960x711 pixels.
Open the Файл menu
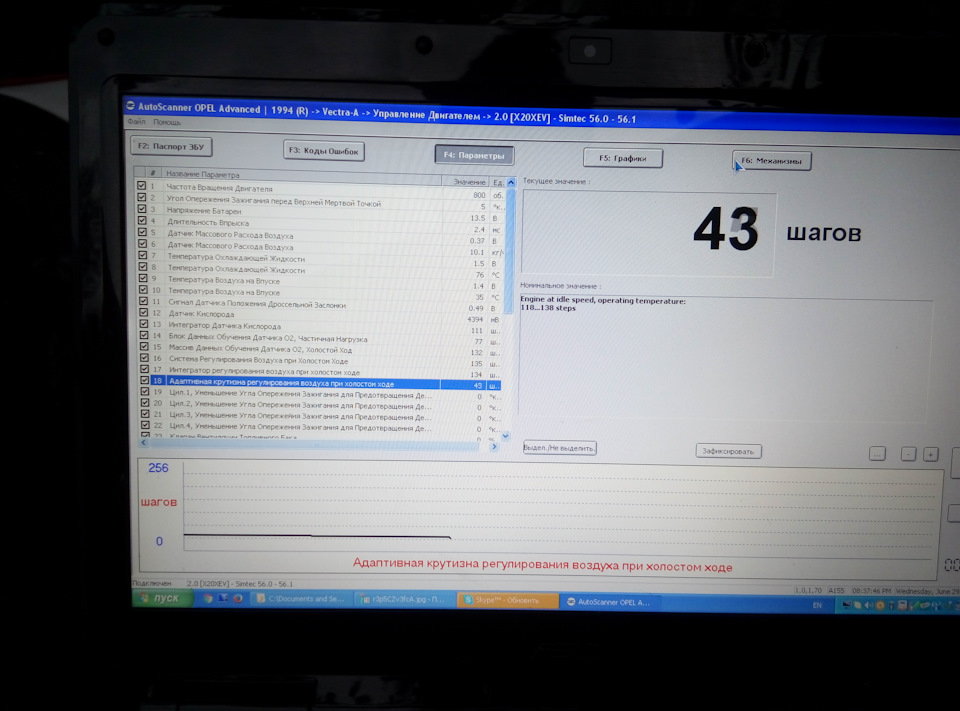137,122
